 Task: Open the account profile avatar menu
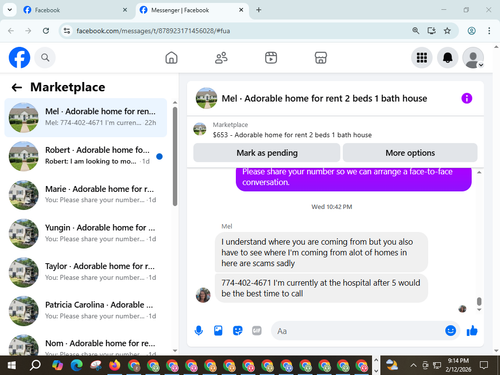[473, 58]
